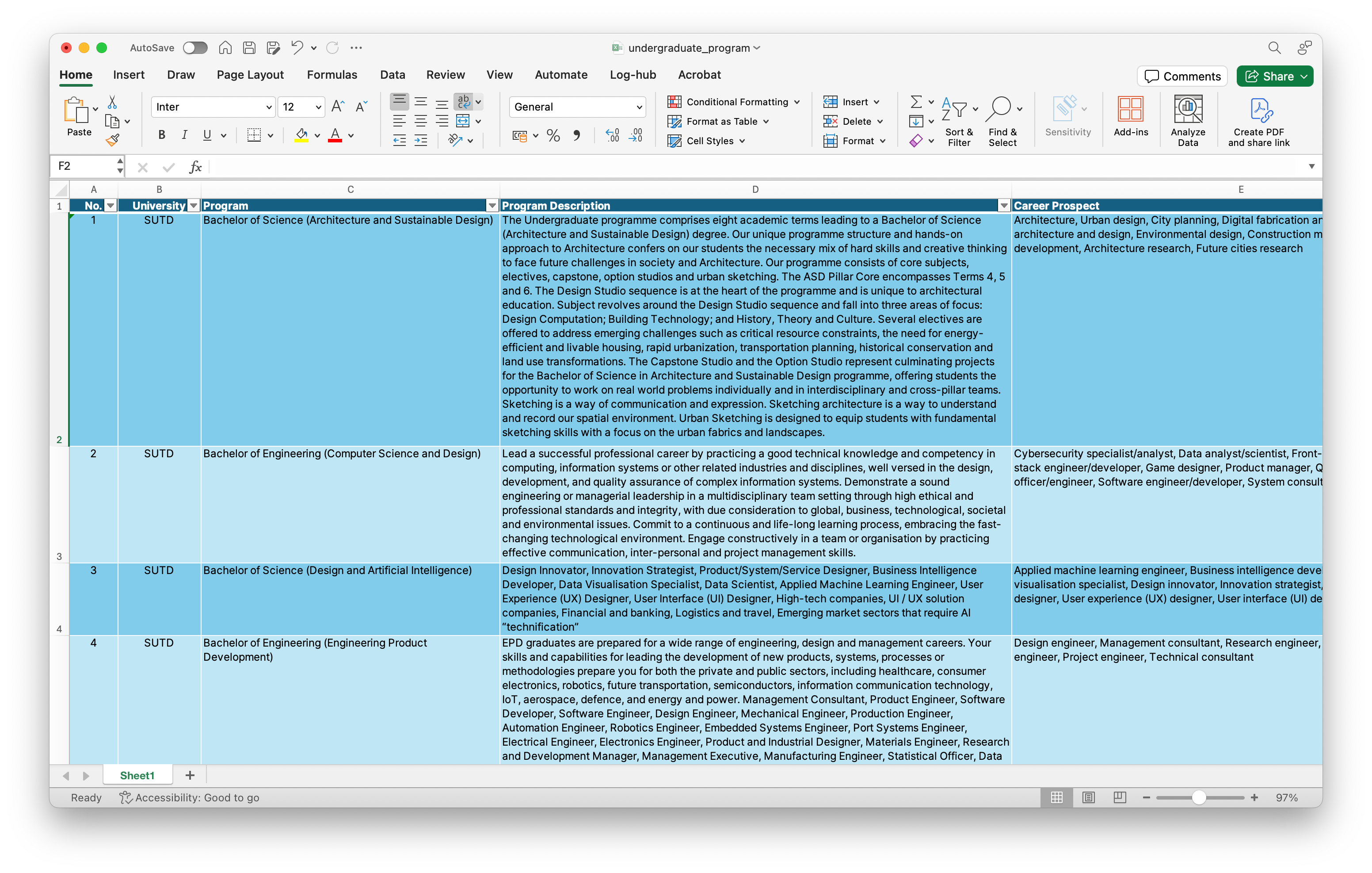The height and width of the screenshot is (873, 1372).
Task: Toggle Top Align button
Action: click(400, 102)
